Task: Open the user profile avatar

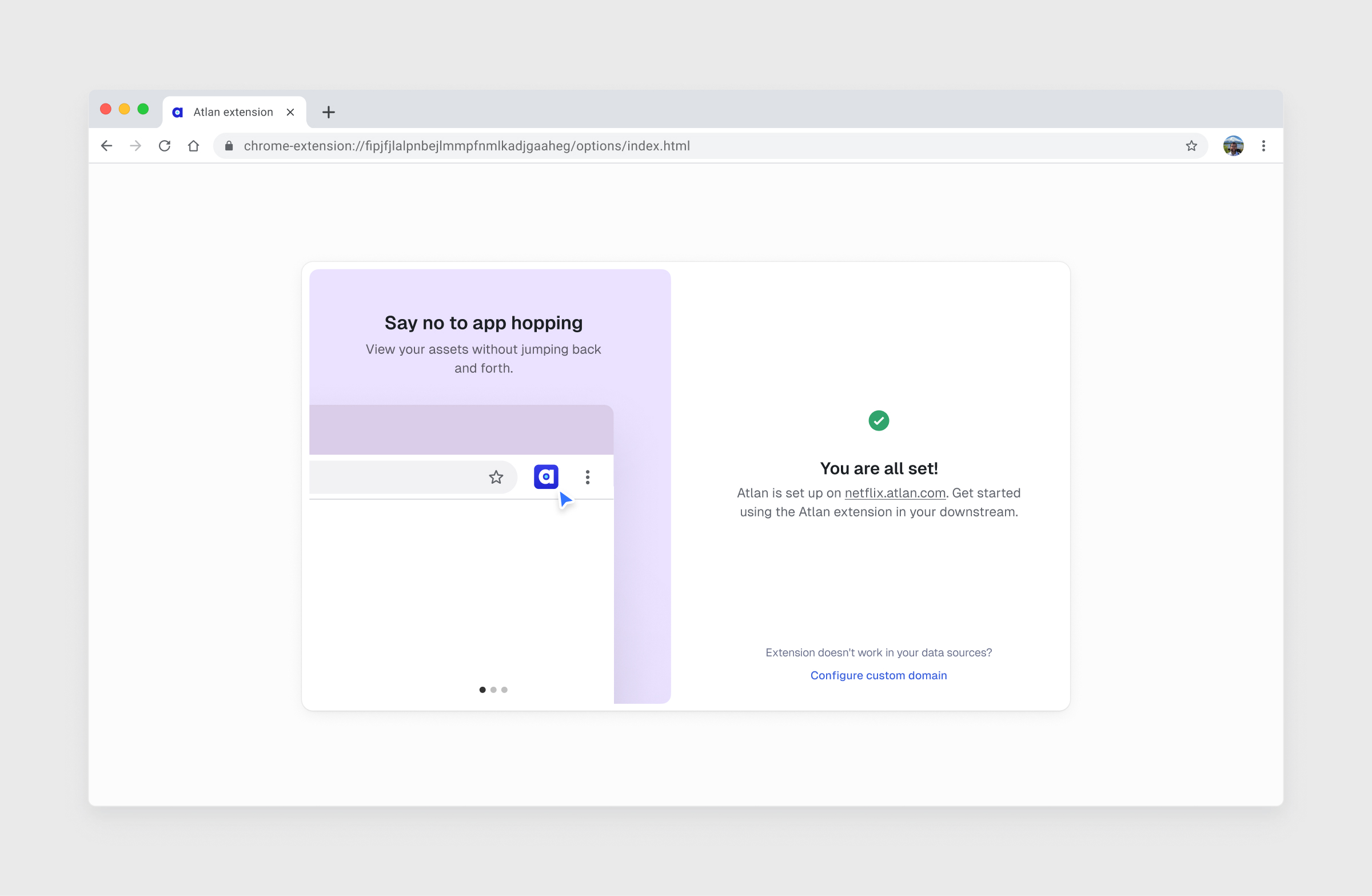Action: 1233,146
